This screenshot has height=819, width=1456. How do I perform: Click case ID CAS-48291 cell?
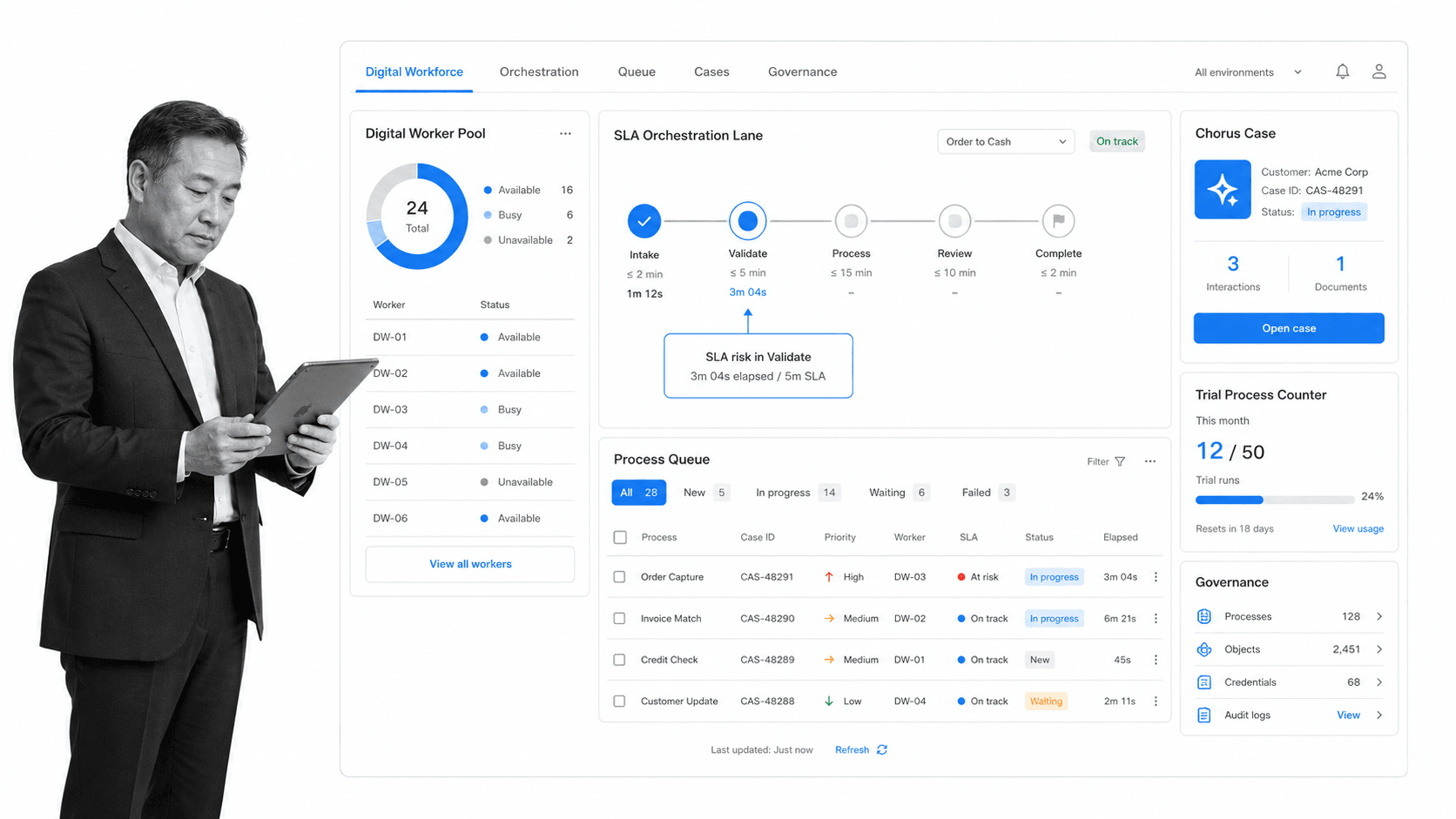tap(766, 577)
